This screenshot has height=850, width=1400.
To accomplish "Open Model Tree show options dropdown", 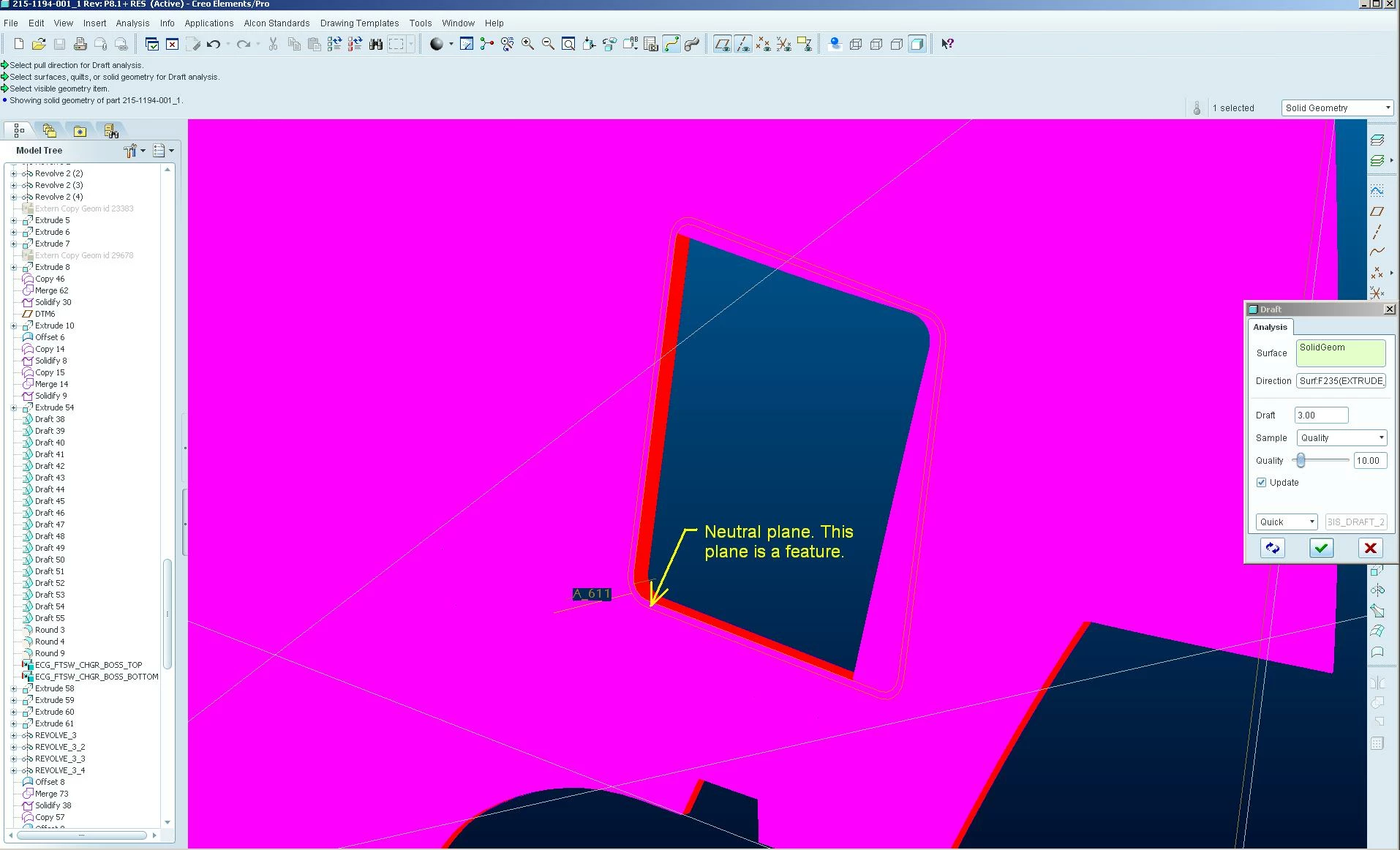I will point(164,151).
